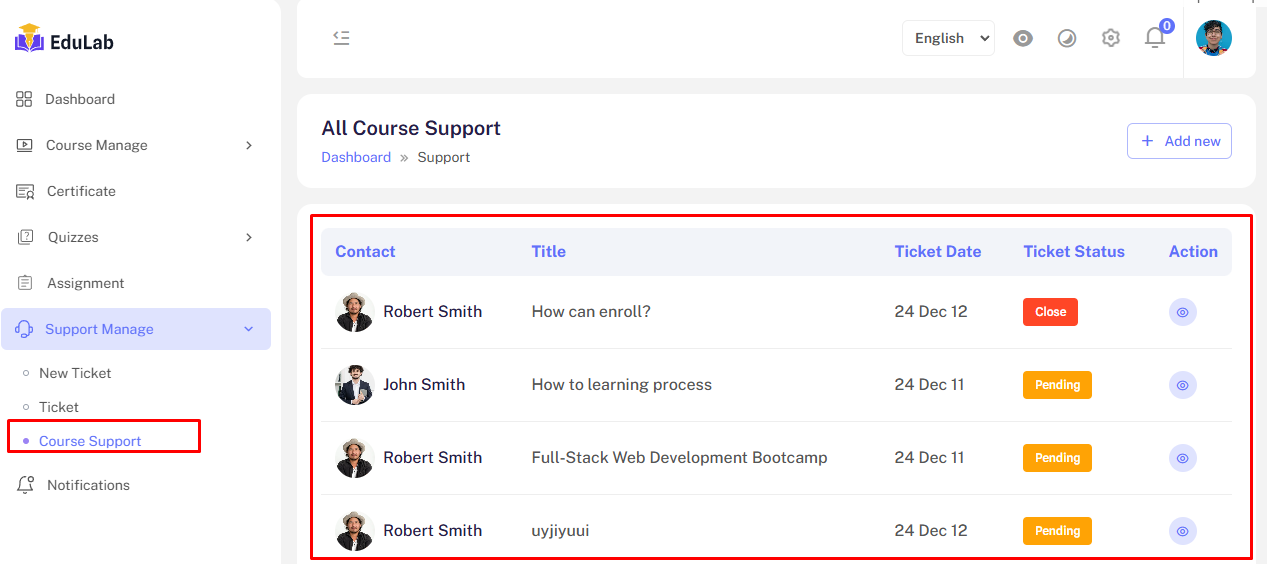Open the notifications bell icon
Image resolution: width=1267 pixels, height=564 pixels.
[x=1155, y=38]
